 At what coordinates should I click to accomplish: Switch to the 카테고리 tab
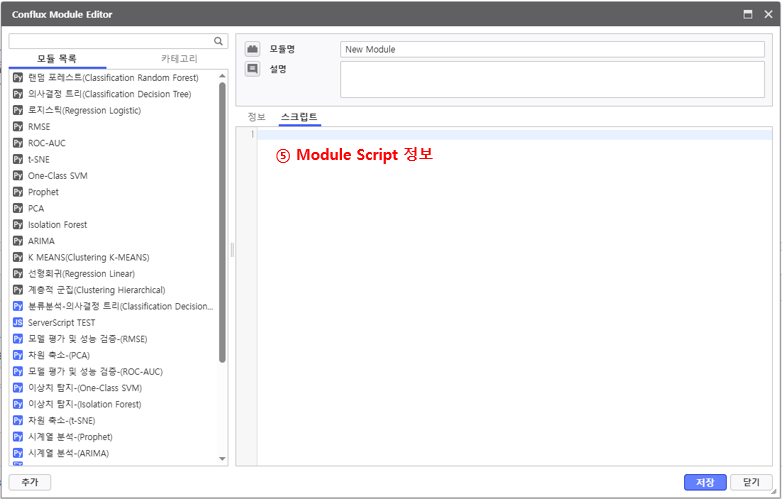coord(173,59)
